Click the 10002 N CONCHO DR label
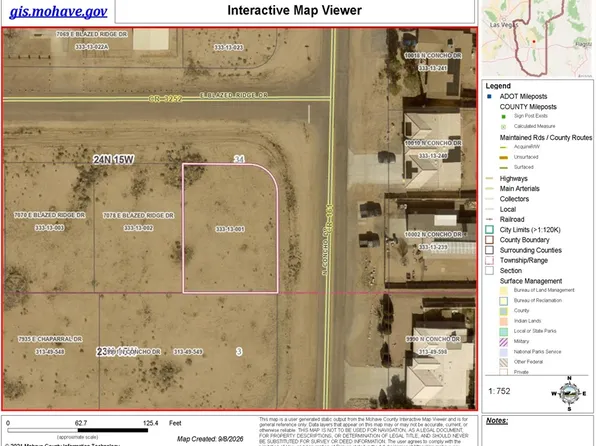 click(433, 235)
